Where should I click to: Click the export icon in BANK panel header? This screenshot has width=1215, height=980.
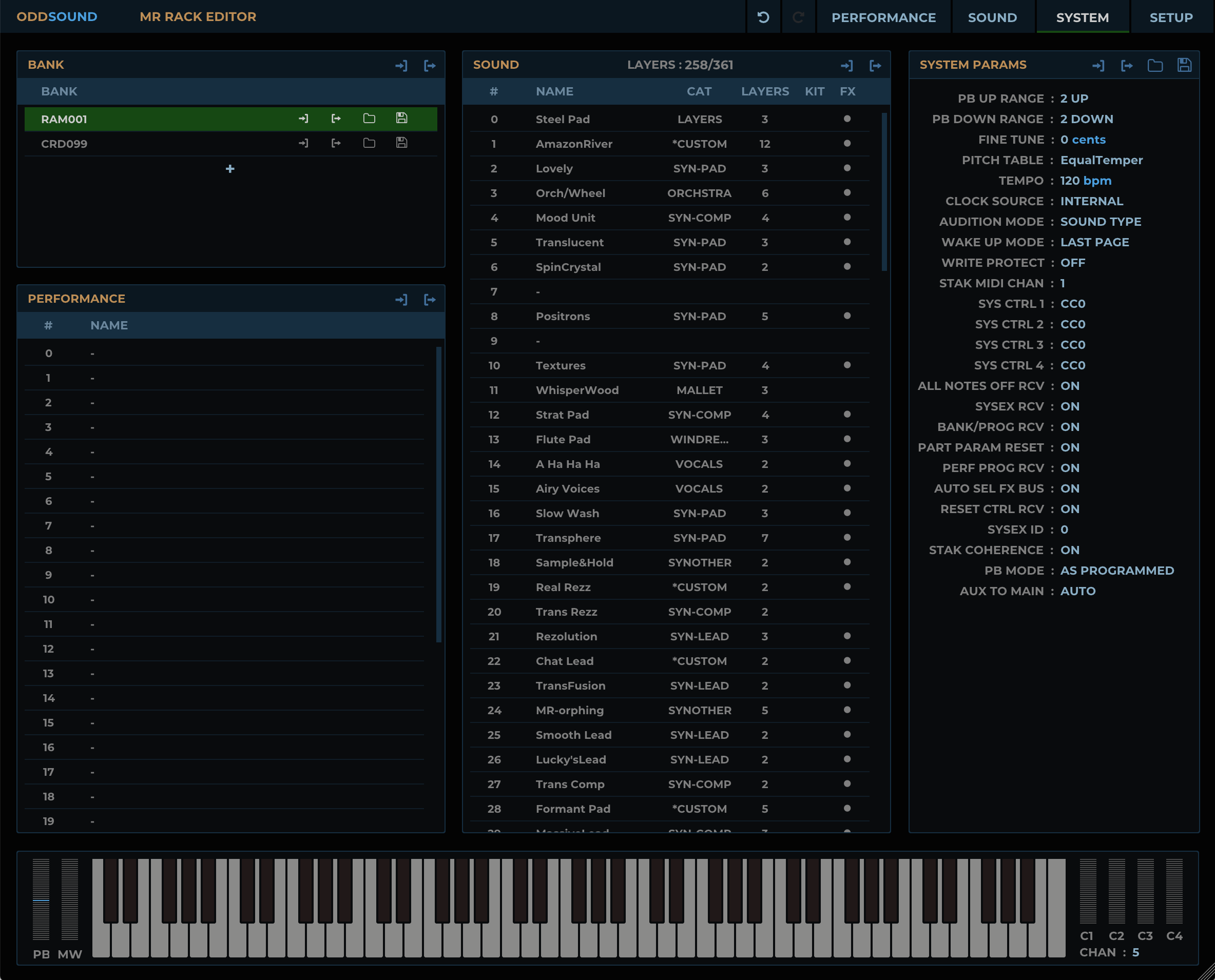click(430, 66)
